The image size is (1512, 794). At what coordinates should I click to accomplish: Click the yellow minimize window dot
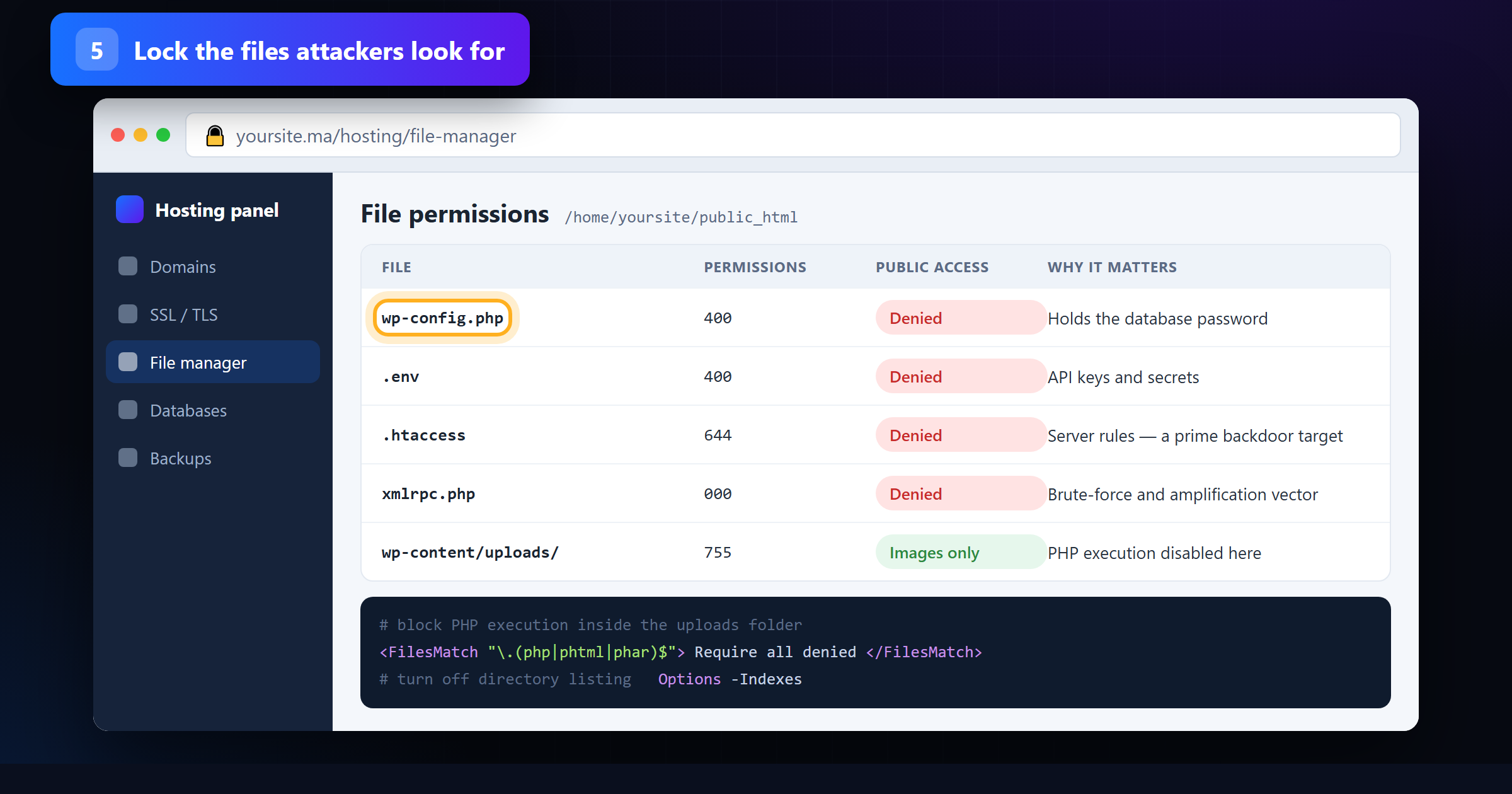(140, 135)
